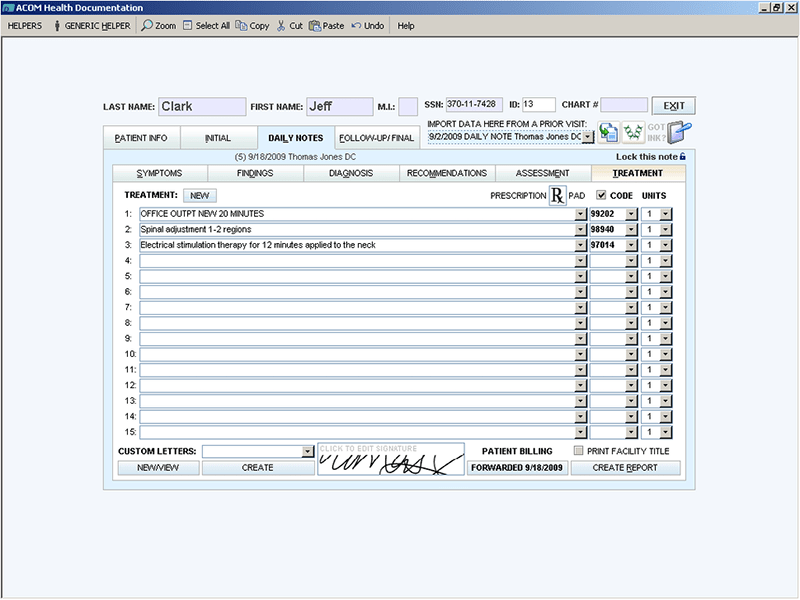Viewport: 800px width, 600px height.
Task: Open the Rx prescription pad icon
Action: (557, 195)
